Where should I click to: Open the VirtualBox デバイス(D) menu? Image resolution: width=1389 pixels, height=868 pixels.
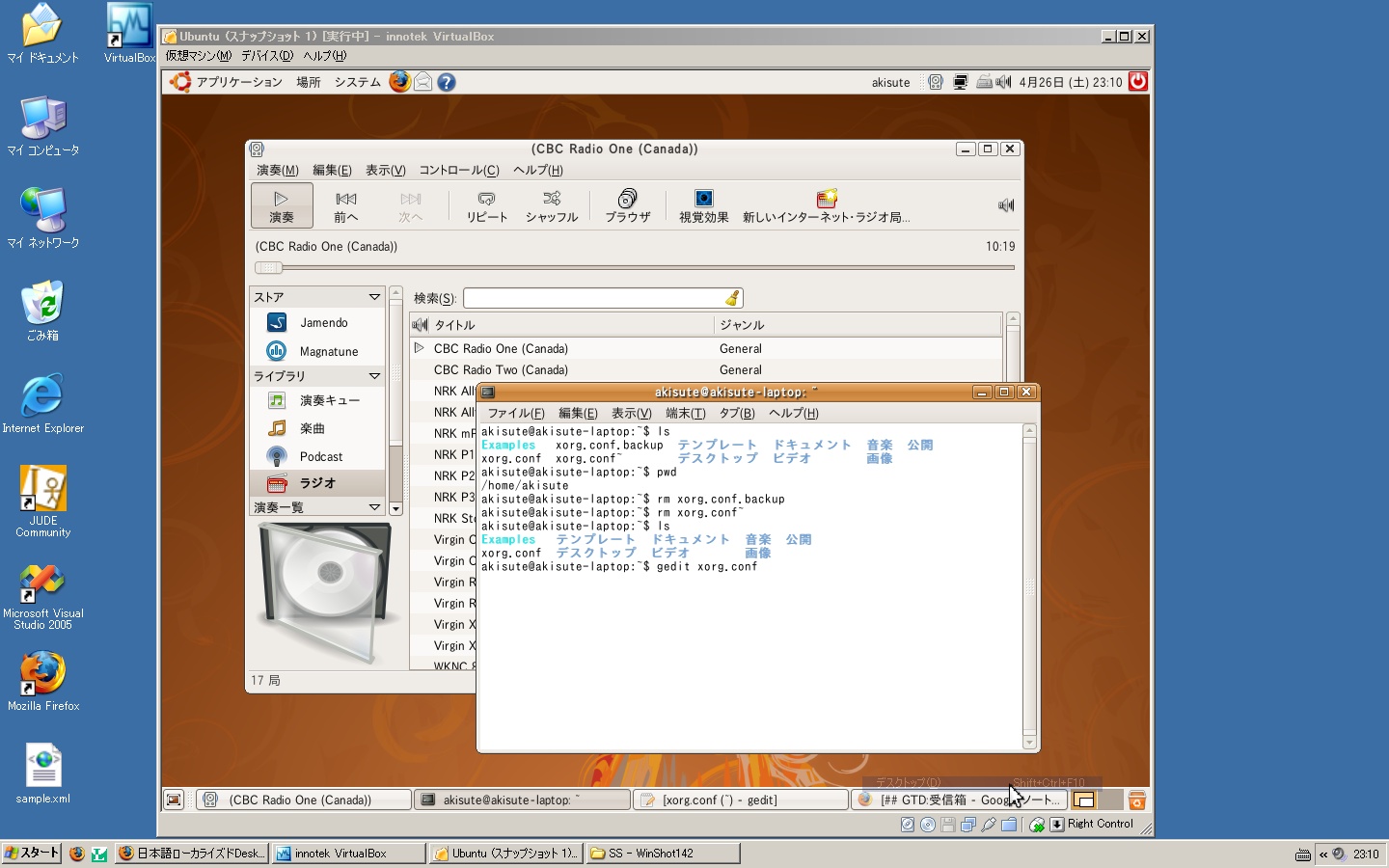(x=267, y=56)
